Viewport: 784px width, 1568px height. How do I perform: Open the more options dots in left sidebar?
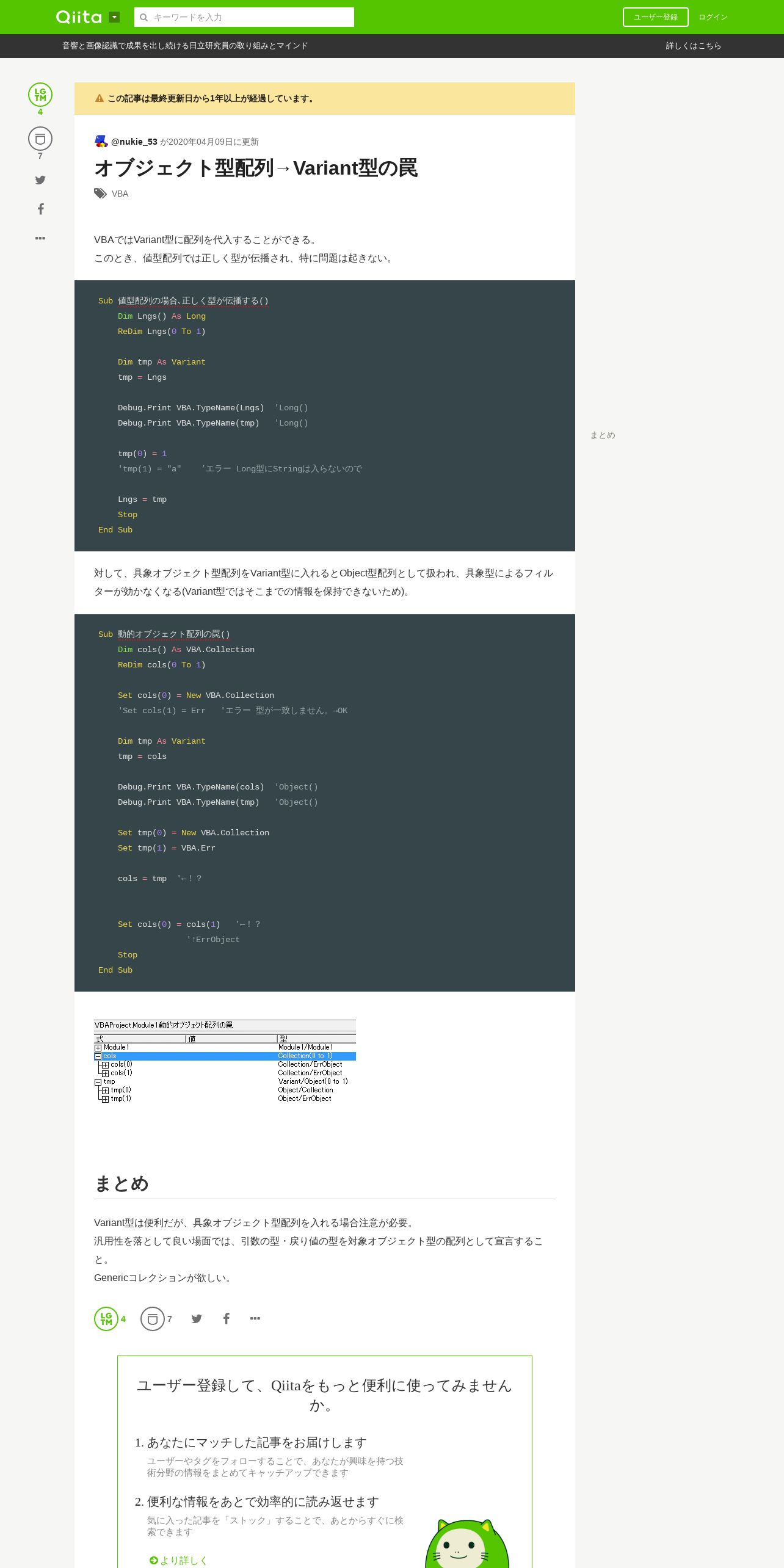point(40,238)
